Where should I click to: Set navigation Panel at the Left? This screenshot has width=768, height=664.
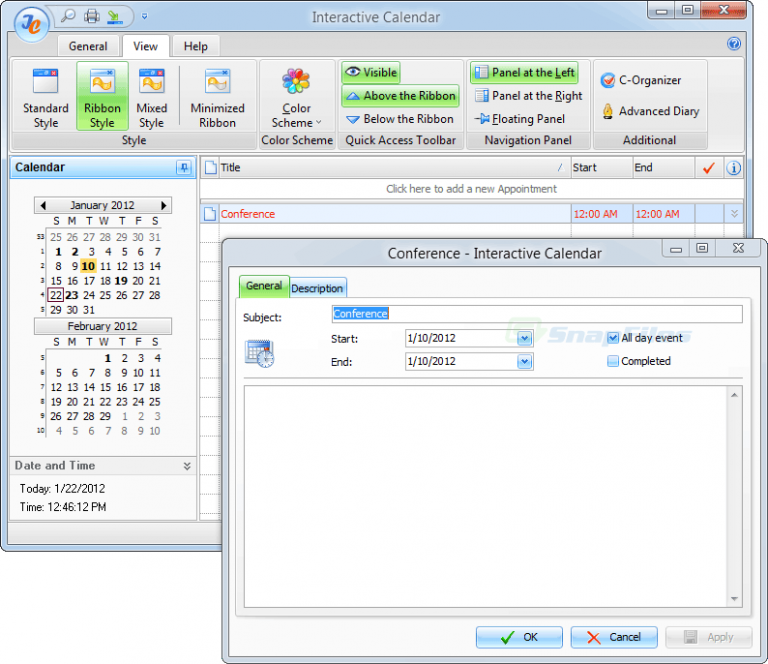coord(525,72)
